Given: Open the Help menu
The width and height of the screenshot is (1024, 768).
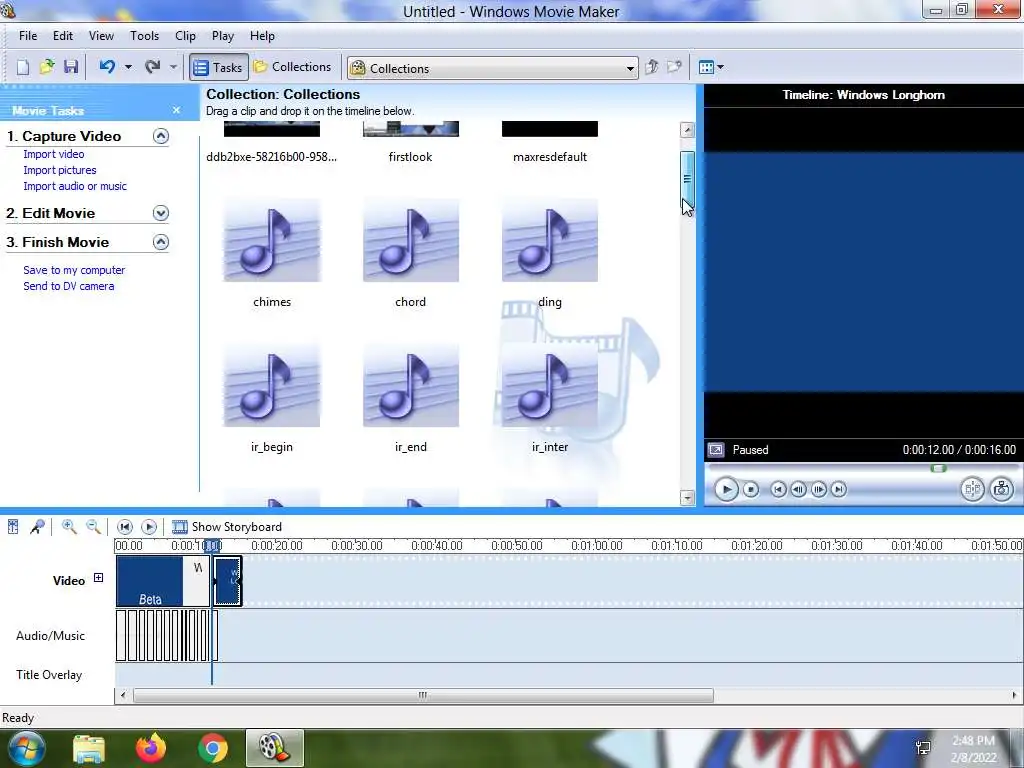Looking at the screenshot, I should (262, 36).
